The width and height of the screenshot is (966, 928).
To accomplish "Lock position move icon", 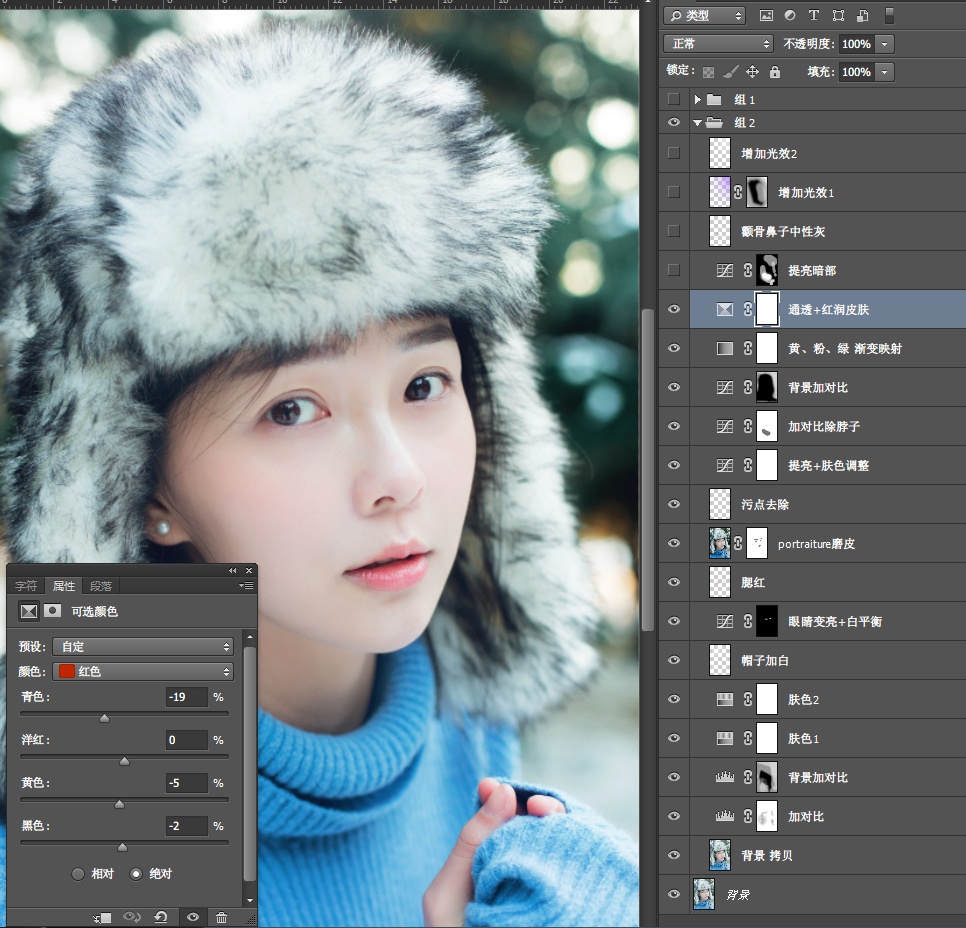I will pos(752,72).
